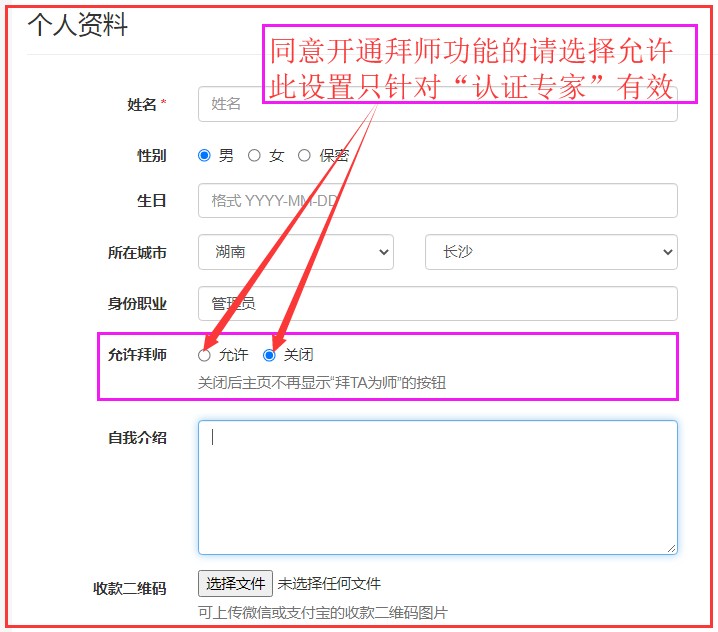Click the 收款二维码 label
The image size is (718, 632).
[x=130, y=588]
